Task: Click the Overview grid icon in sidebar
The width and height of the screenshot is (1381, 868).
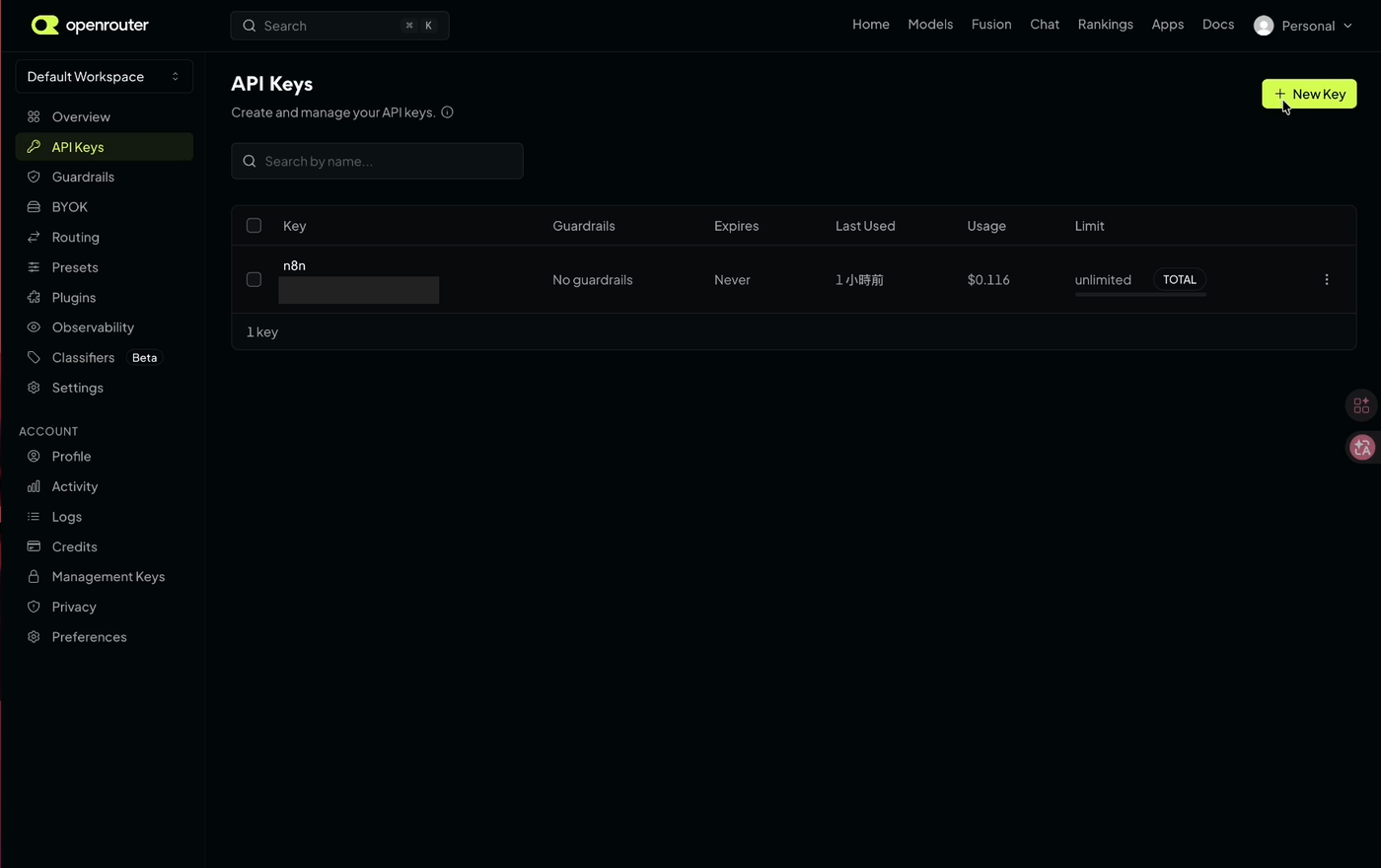Action: pos(34,116)
